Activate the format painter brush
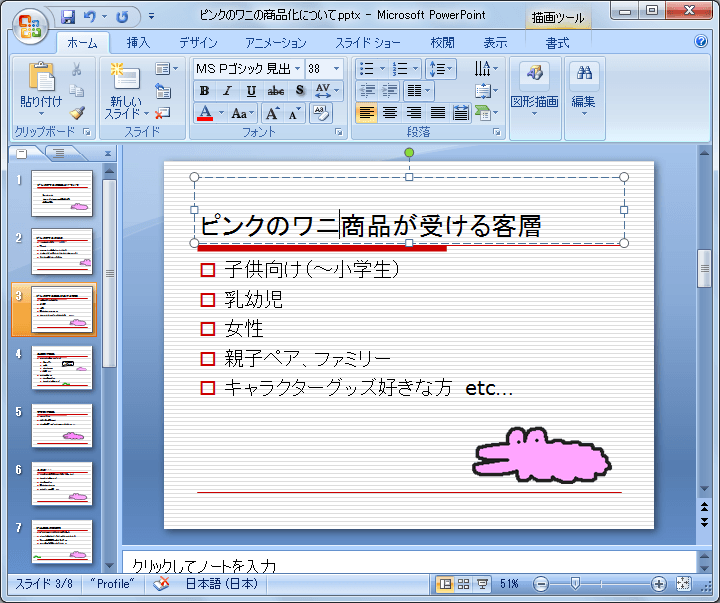The height and width of the screenshot is (603, 720). pyautogui.click(x=77, y=112)
